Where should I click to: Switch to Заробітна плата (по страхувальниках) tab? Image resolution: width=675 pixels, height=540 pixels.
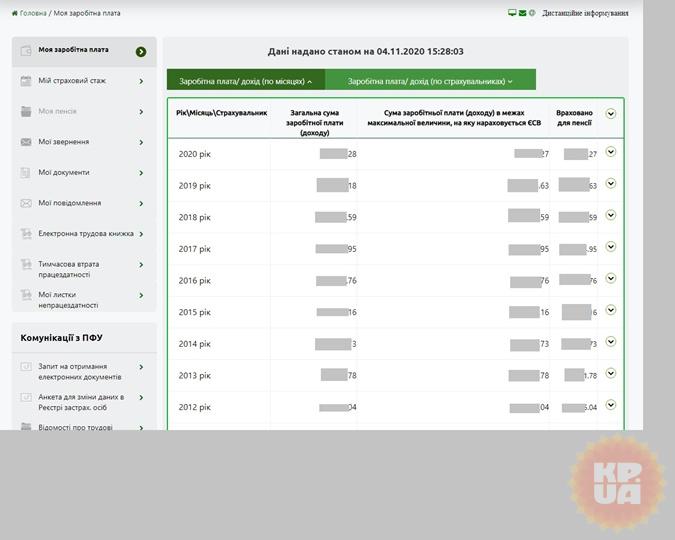[x=430, y=81]
